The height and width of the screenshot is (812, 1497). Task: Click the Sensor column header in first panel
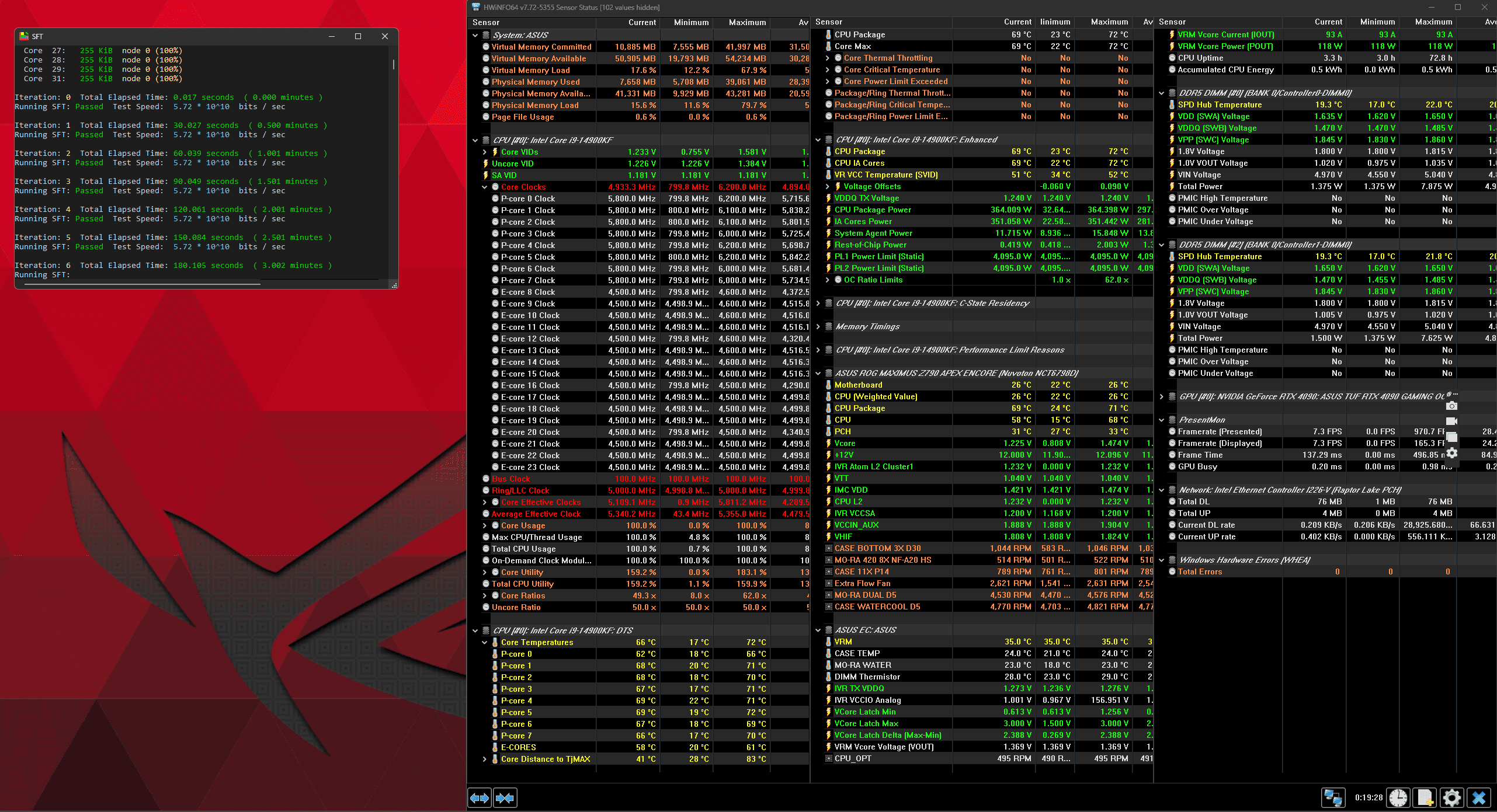(x=532, y=22)
